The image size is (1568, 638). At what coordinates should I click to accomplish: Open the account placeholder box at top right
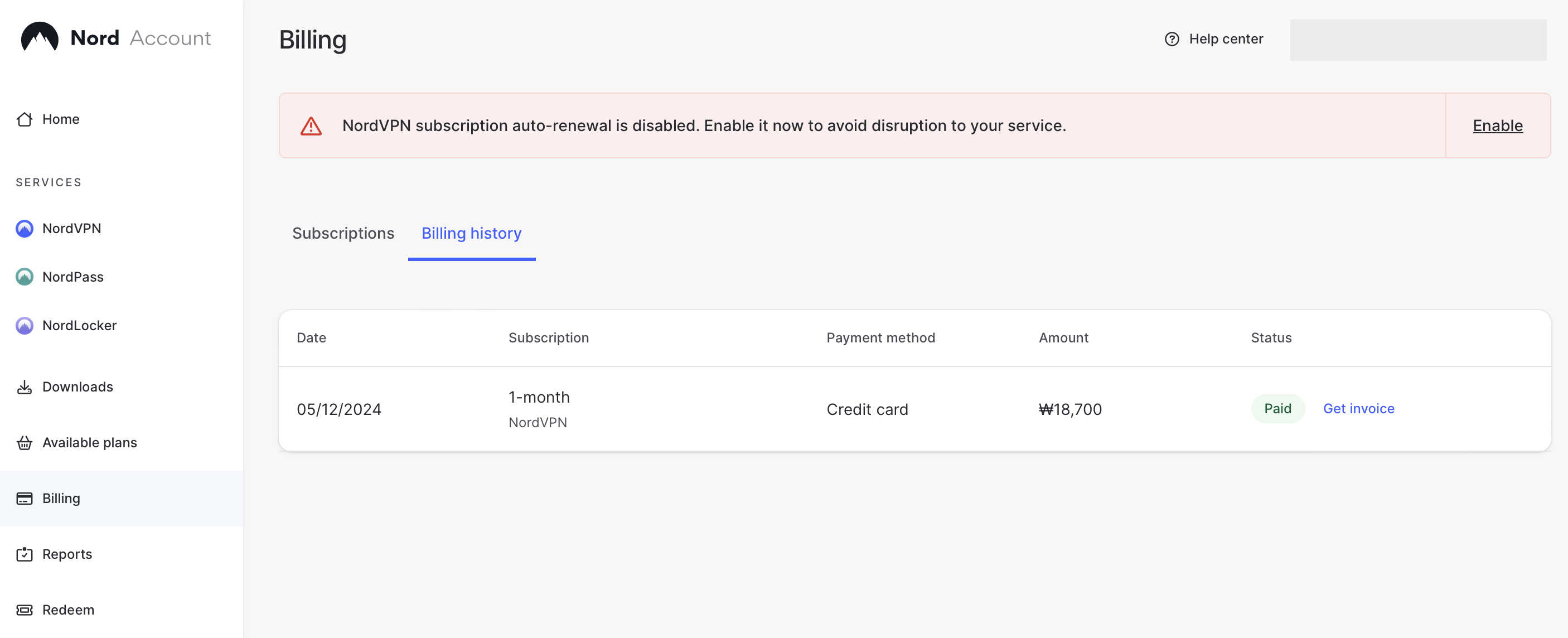point(1417,40)
